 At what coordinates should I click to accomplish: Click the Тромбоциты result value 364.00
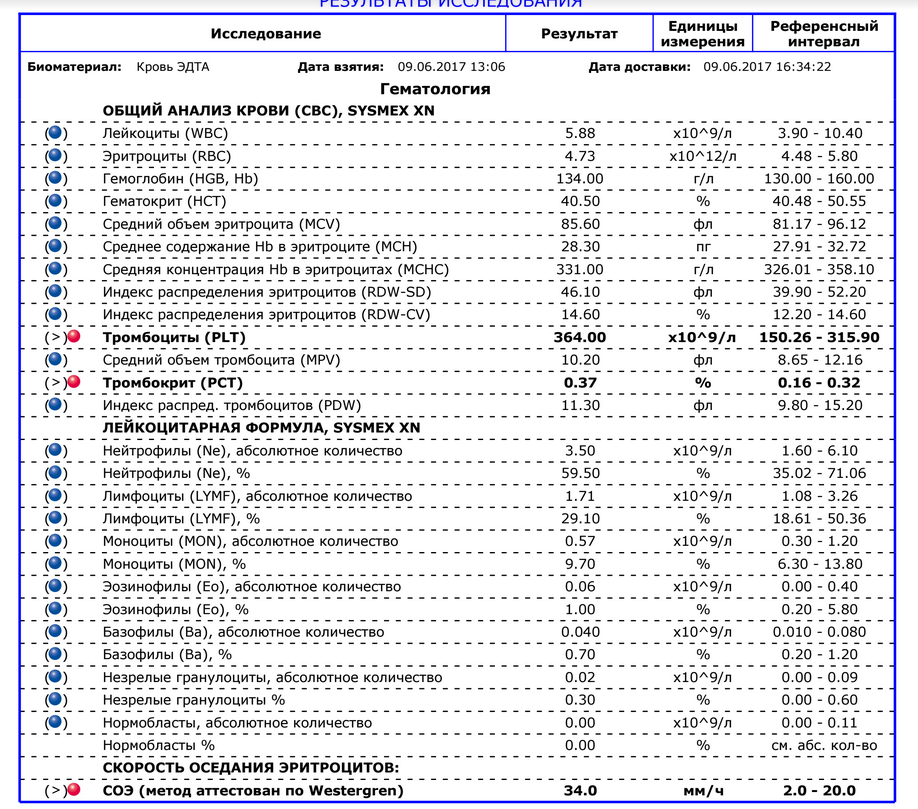coord(579,337)
